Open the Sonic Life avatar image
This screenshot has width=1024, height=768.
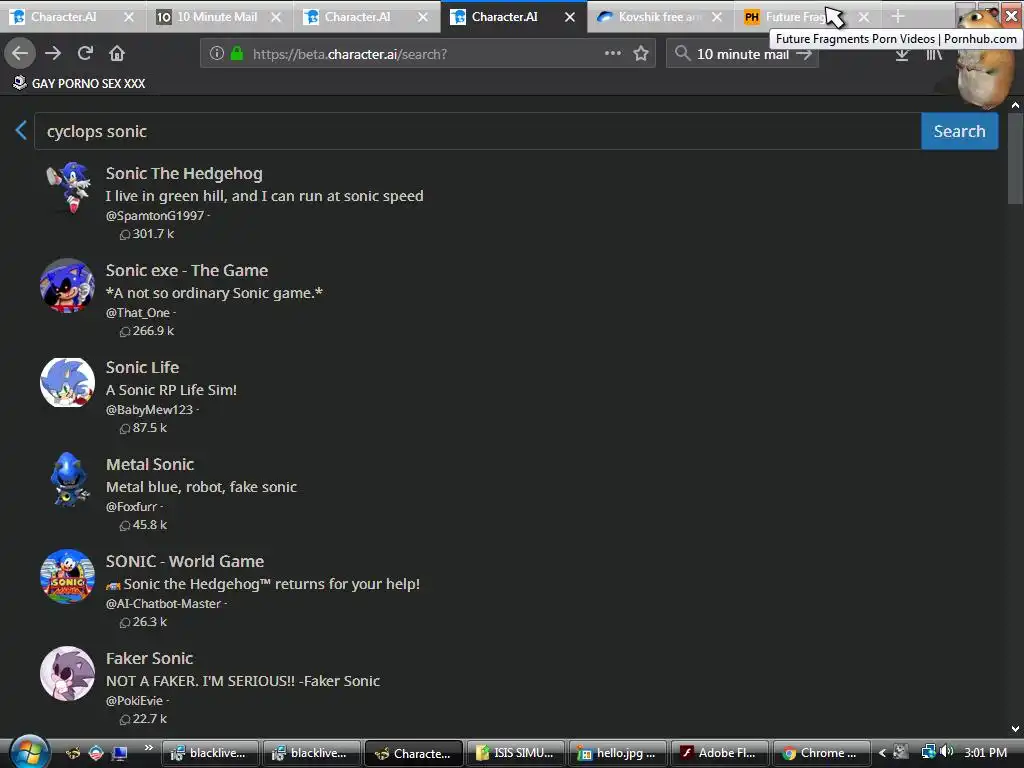[x=67, y=383]
